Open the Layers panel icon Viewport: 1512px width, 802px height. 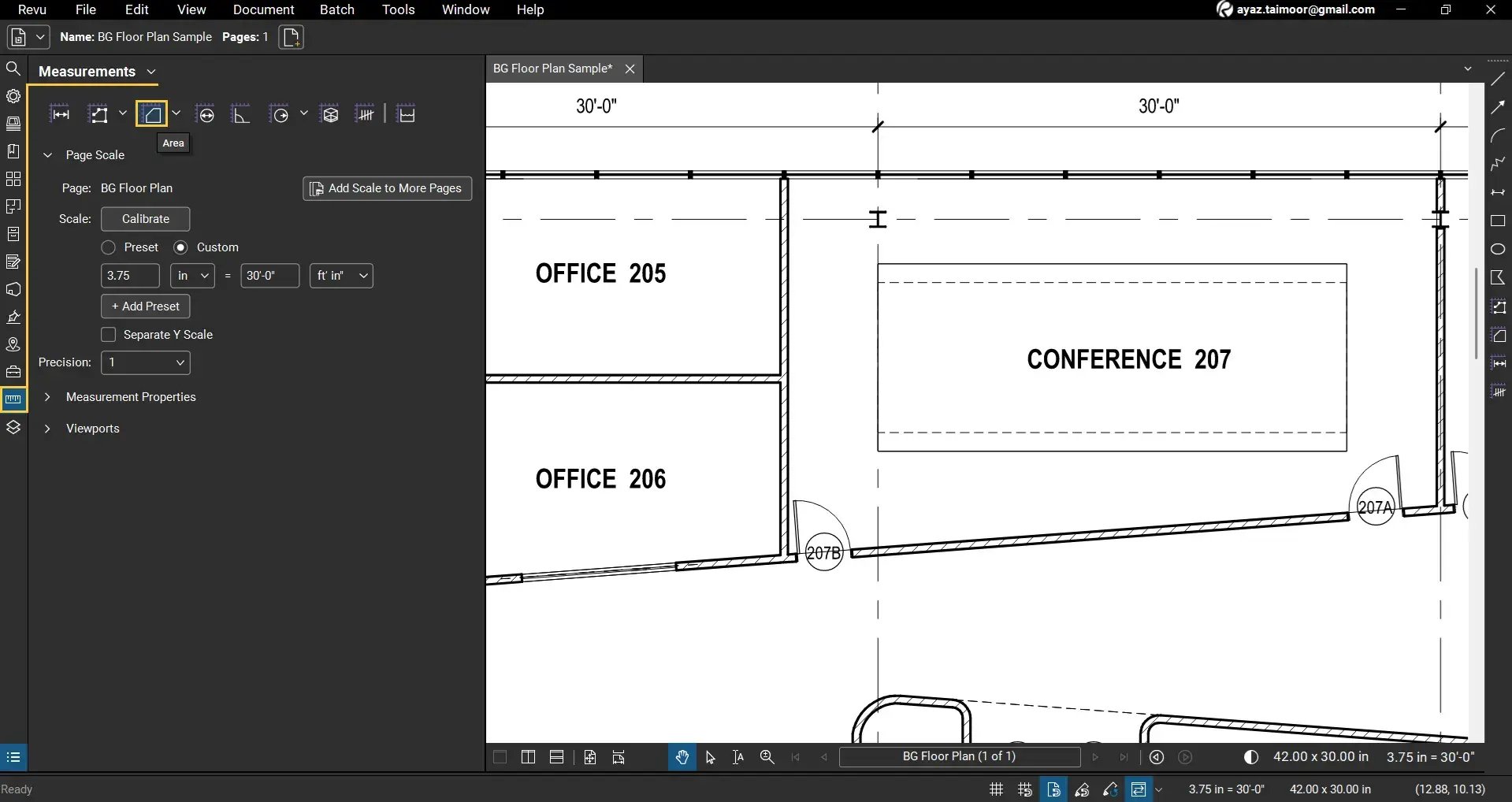13,427
